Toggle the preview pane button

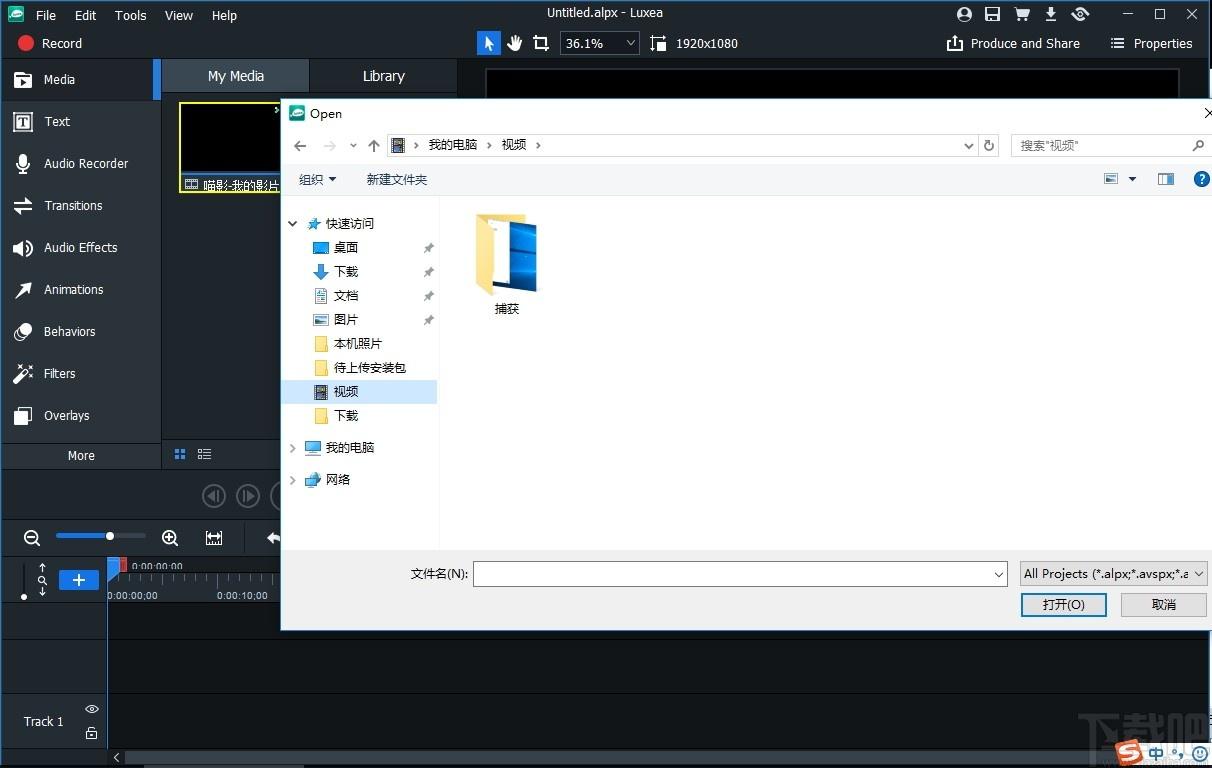[x=1166, y=179]
